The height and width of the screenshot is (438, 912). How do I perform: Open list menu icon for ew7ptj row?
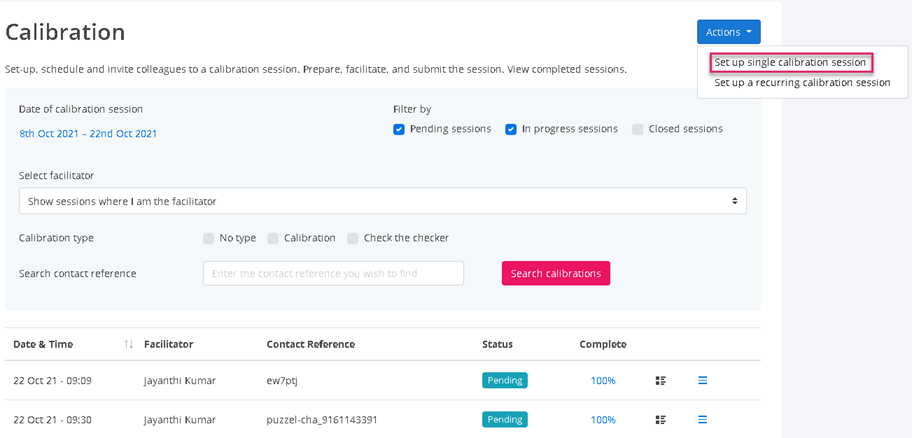(x=702, y=381)
